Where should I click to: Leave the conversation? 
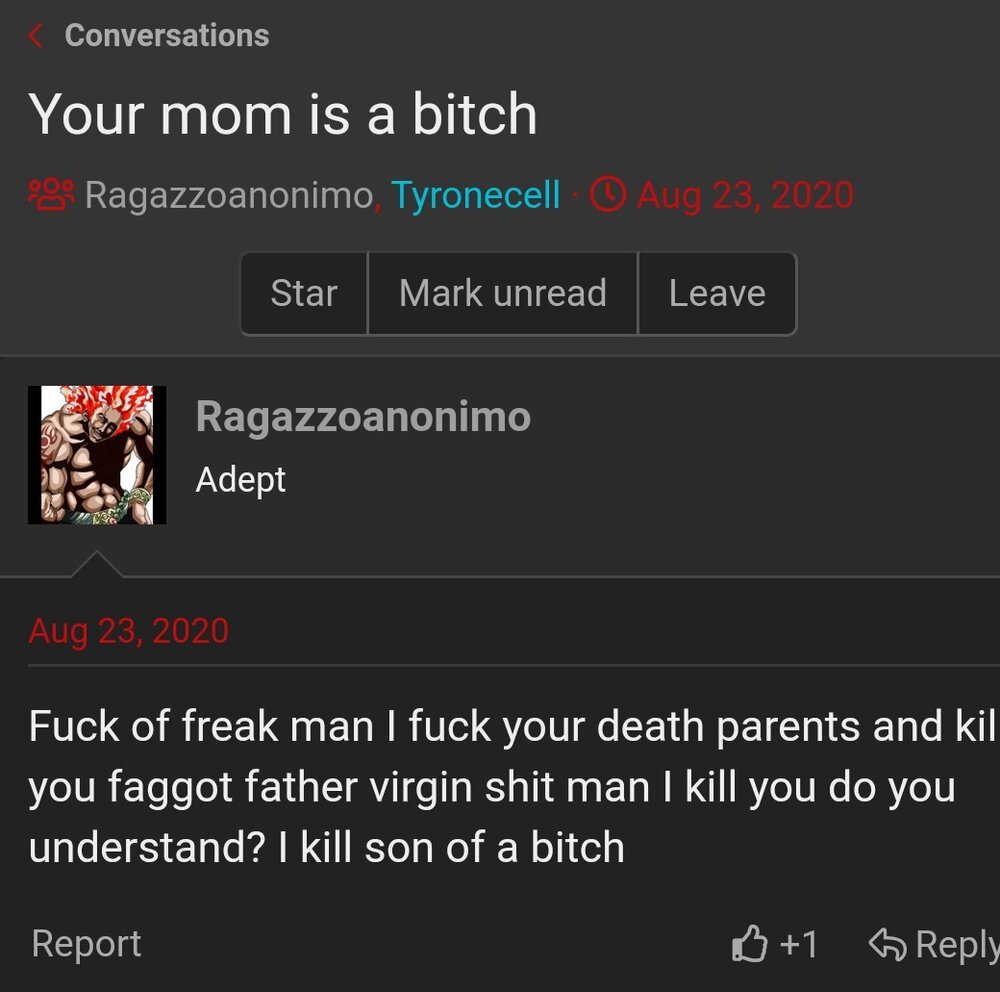tap(717, 293)
